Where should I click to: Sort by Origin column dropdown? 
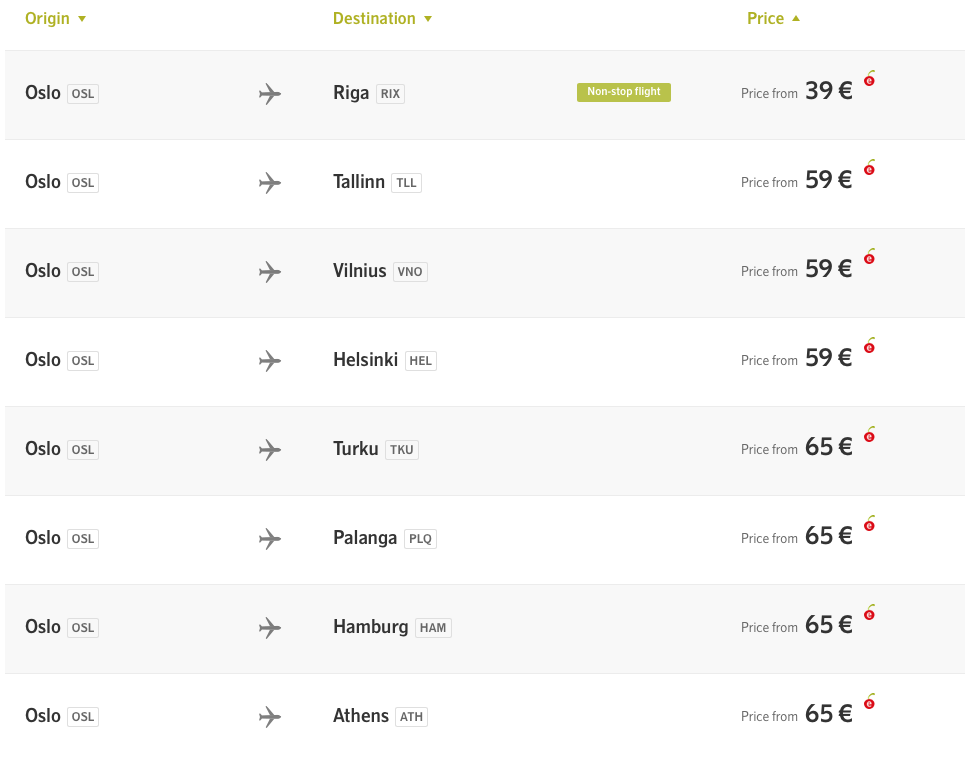pos(55,19)
